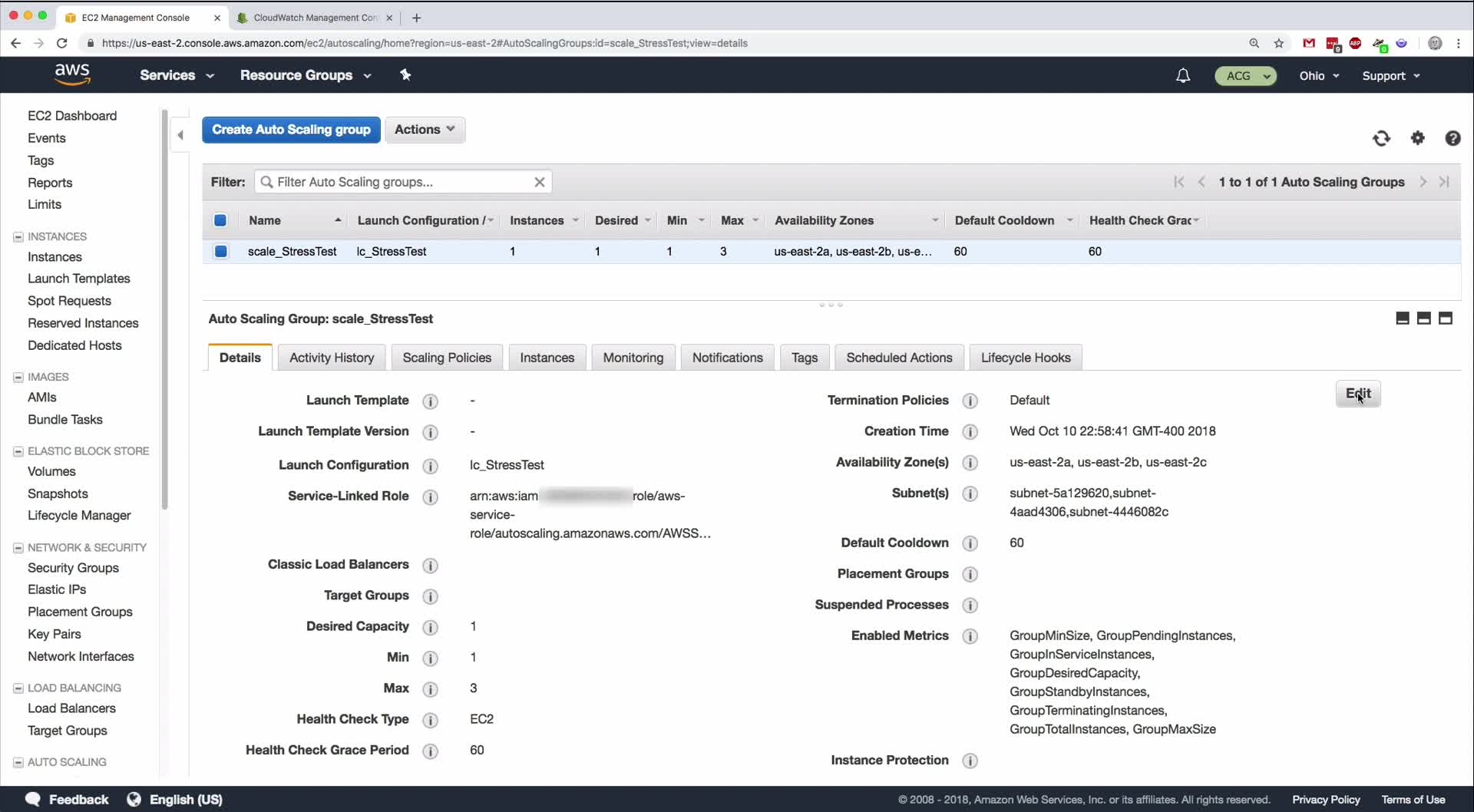This screenshot has height=812, width=1474.
Task: Reload the browser page
Action: 62,43
